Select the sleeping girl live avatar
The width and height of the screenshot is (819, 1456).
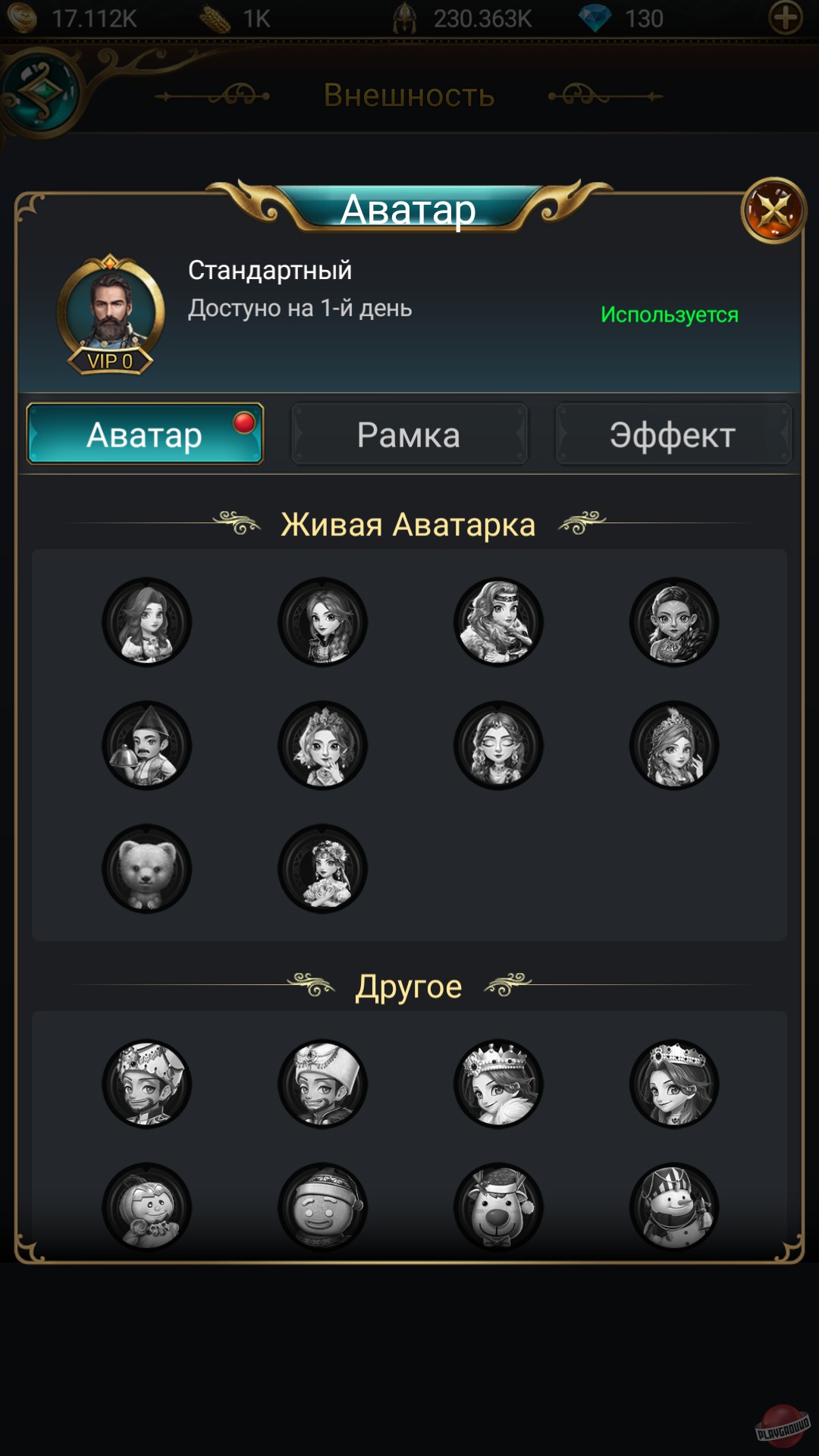(x=498, y=745)
